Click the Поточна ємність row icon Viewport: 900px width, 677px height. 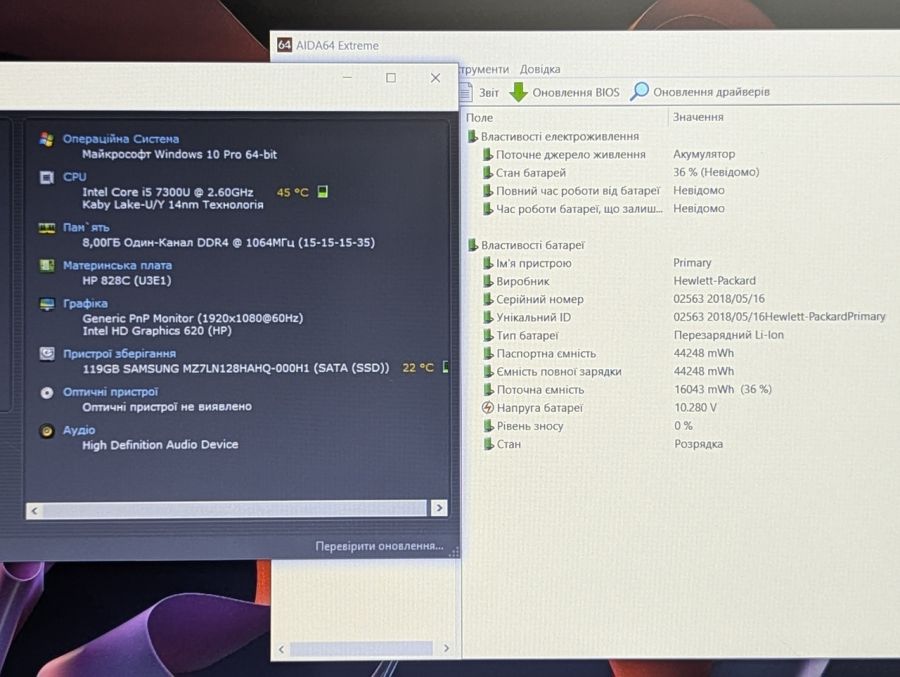(488, 389)
